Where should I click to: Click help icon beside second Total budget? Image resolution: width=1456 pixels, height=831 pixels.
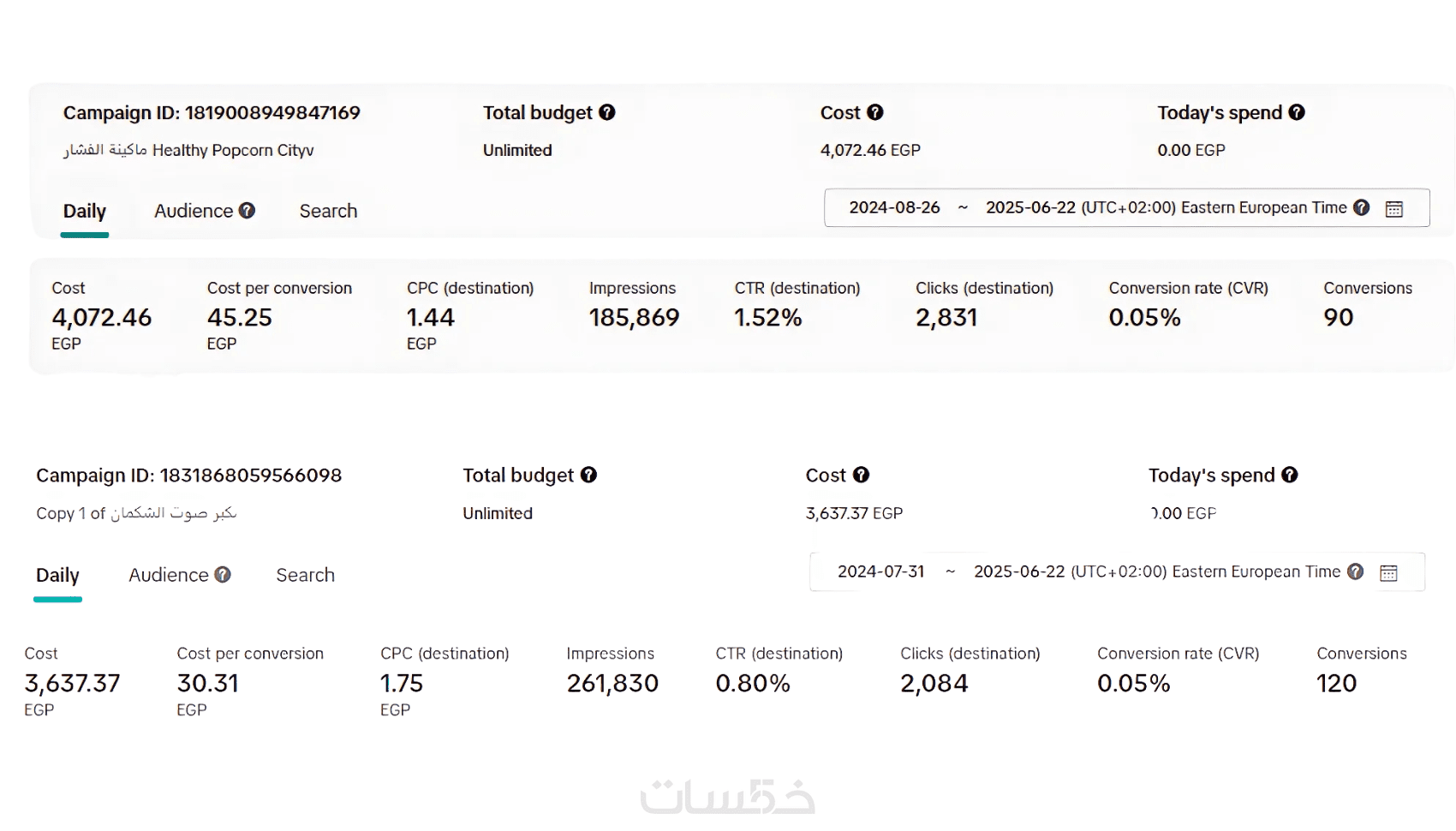[x=588, y=475]
